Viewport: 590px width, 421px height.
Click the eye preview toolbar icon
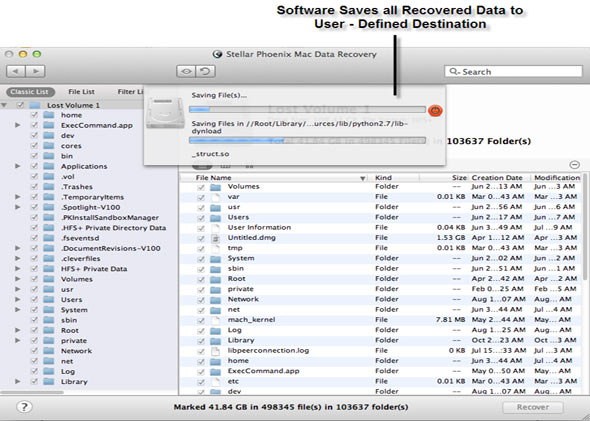tap(186, 71)
